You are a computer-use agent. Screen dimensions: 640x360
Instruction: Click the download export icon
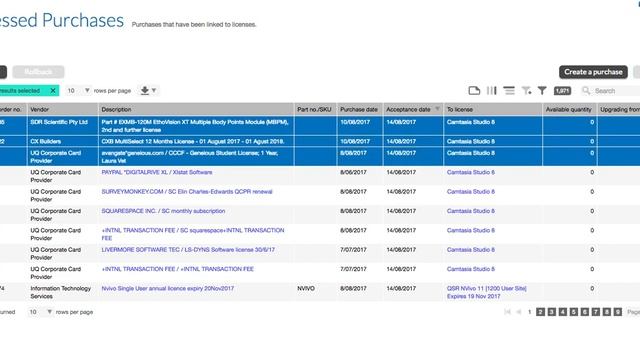pos(144,91)
